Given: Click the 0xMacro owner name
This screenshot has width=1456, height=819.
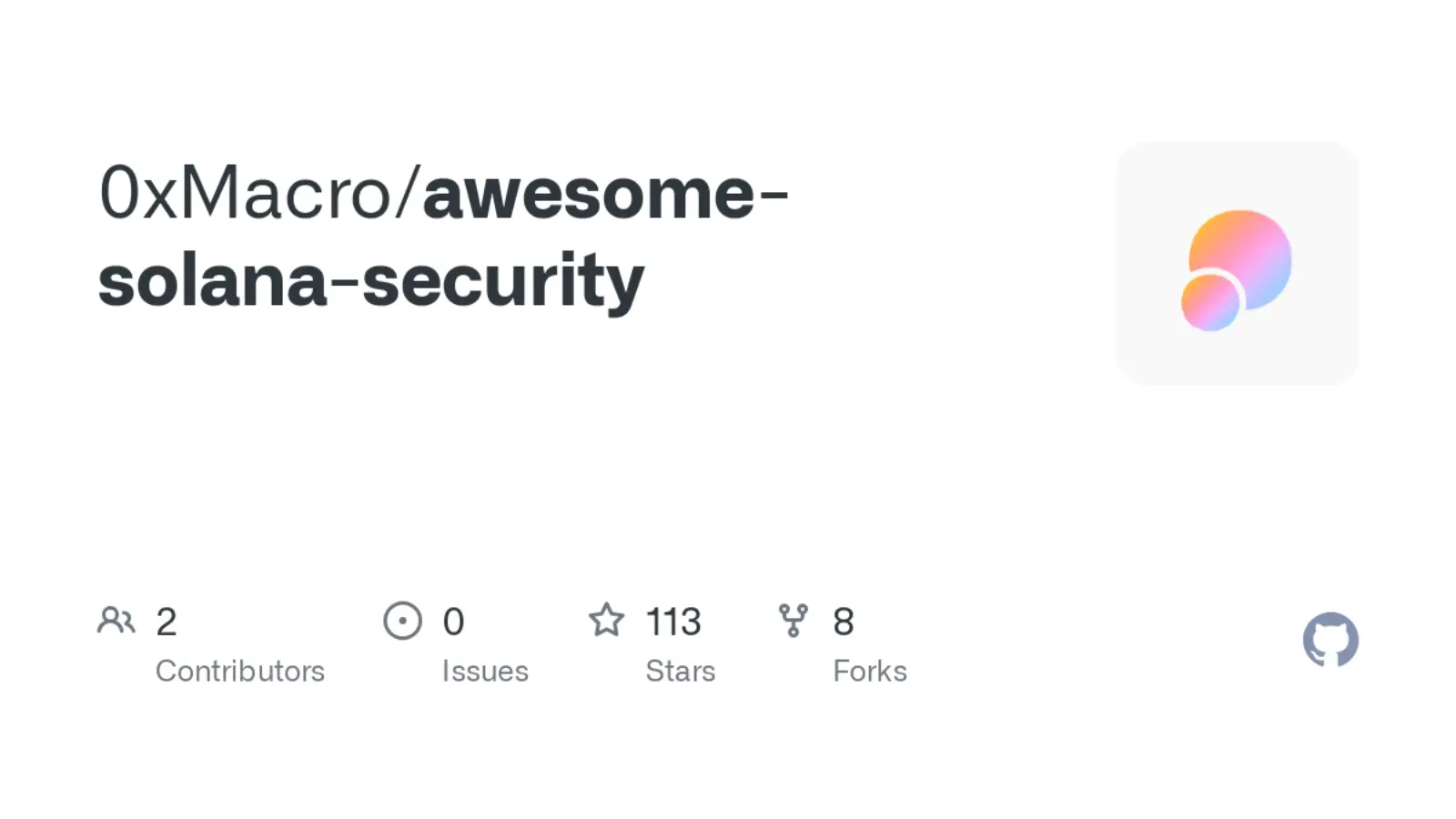Looking at the screenshot, I should click(x=244, y=193).
